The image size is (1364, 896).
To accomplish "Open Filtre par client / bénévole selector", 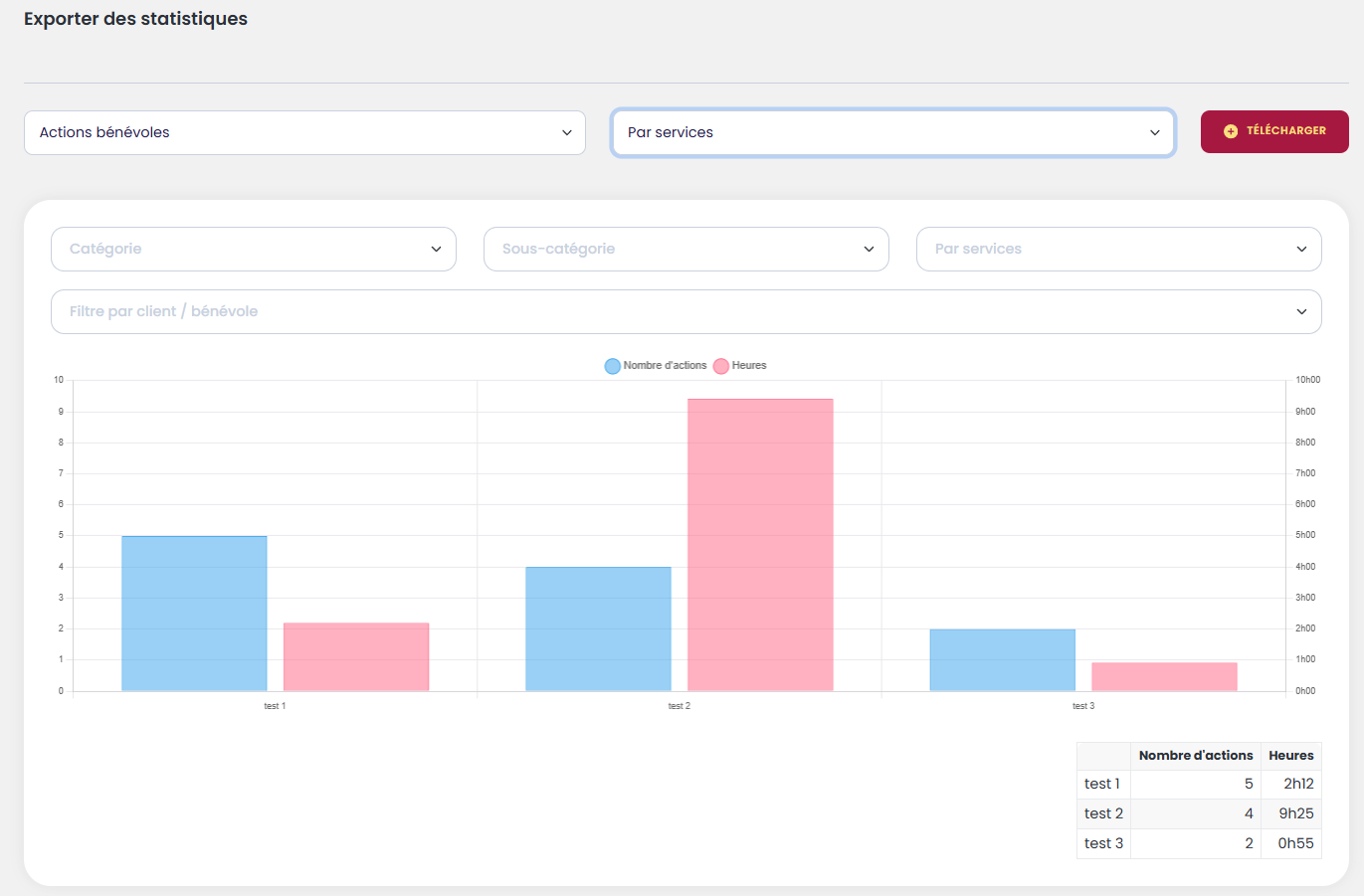I will 685,311.
